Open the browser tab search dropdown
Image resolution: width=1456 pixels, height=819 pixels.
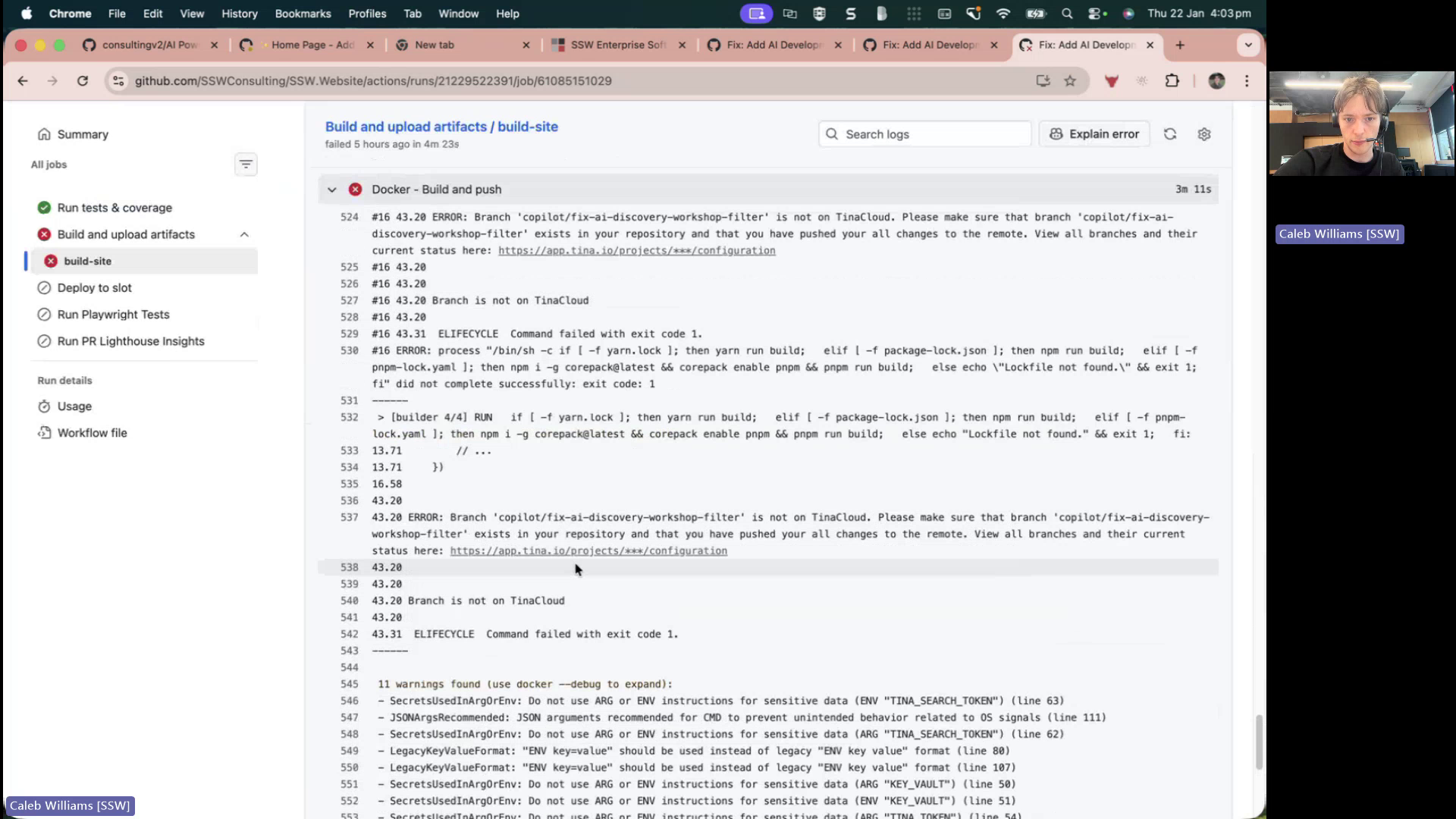point(1247,45)
